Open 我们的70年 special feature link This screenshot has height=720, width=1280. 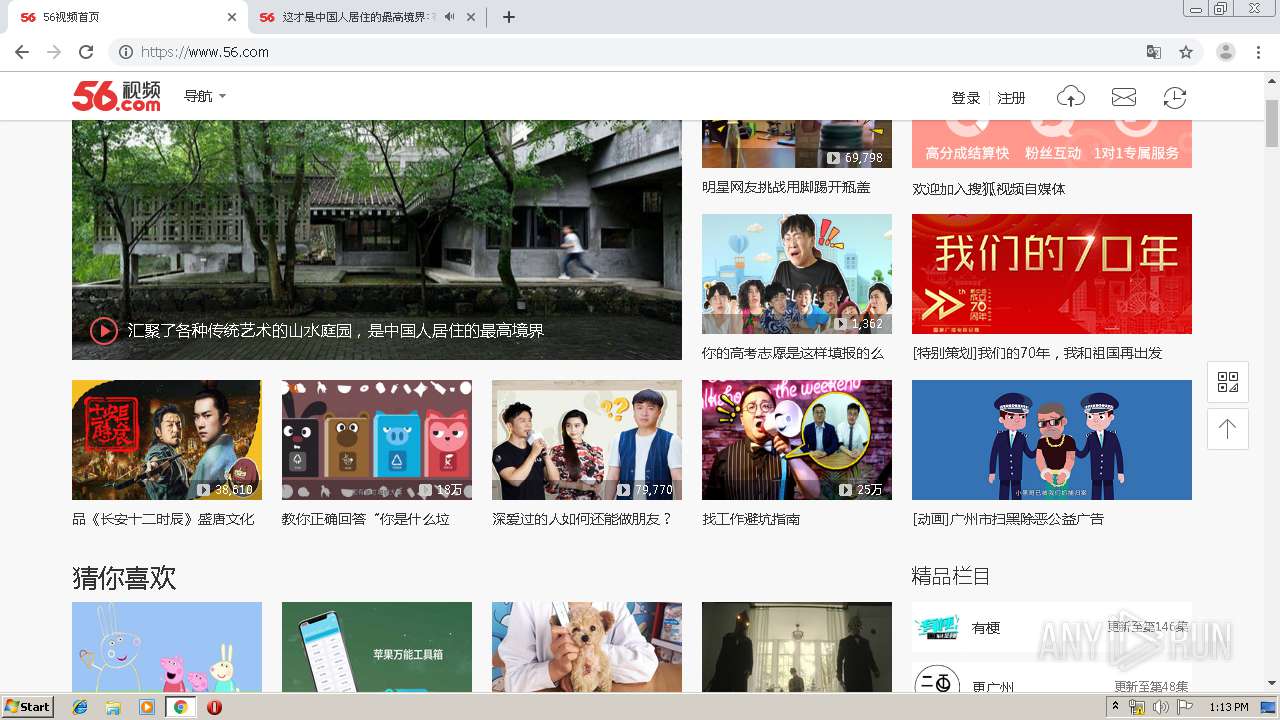pos(1037,353)
